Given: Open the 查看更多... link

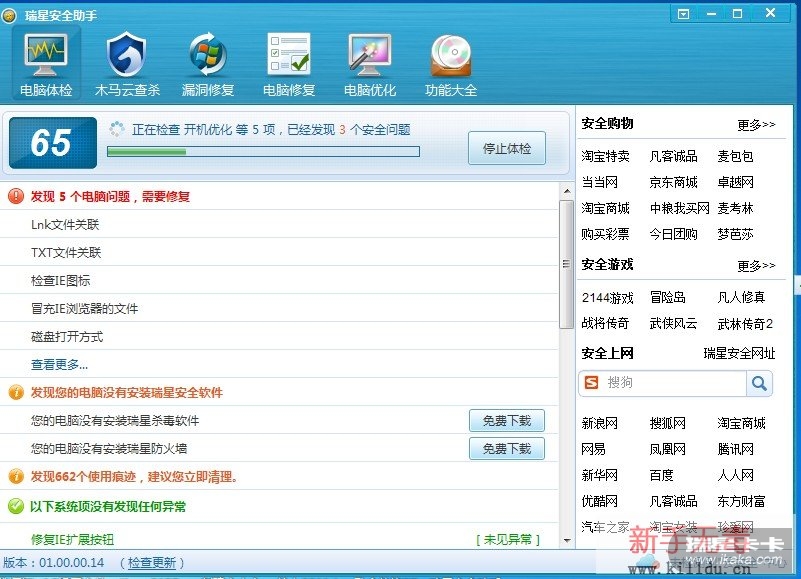Looking at the screenshot, I should 59,364.
